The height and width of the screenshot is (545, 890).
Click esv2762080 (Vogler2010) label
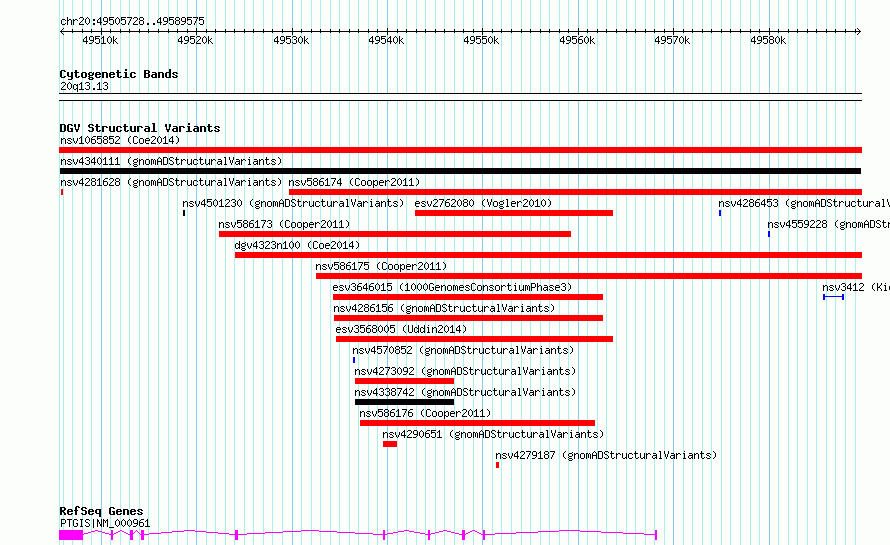pos(483,203)
